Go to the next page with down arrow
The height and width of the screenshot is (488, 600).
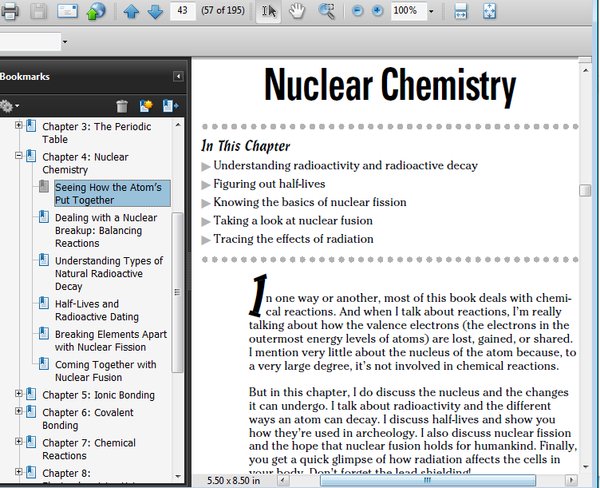[155, 11]
